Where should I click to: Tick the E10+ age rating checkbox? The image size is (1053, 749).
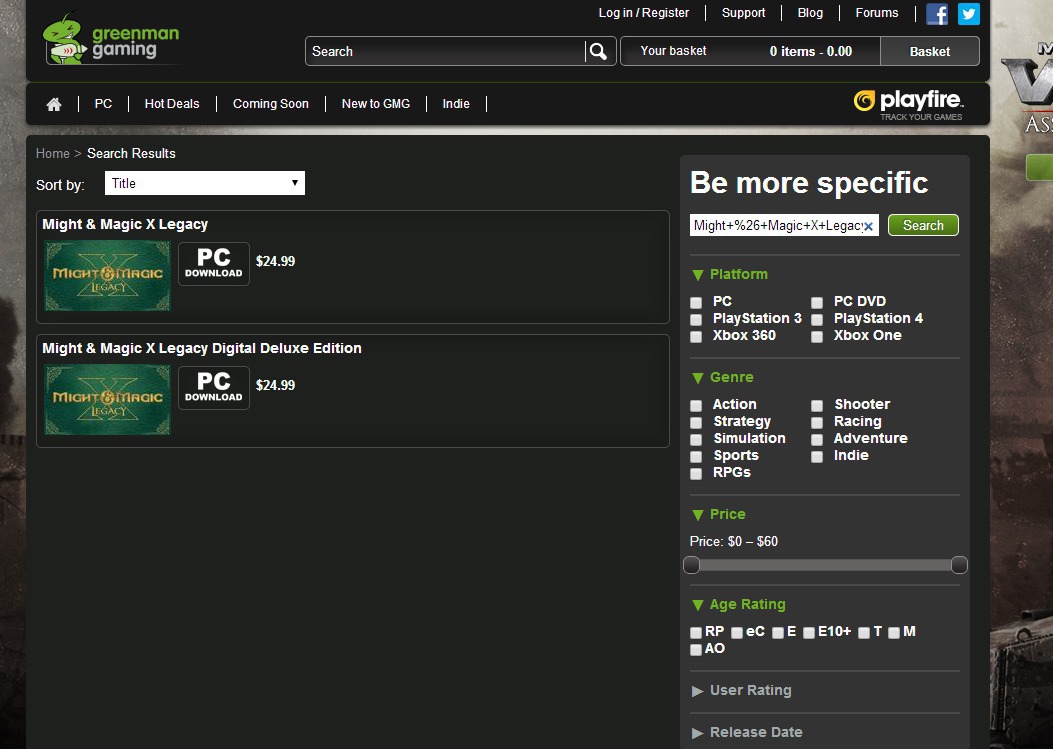[x=809, y=633]
